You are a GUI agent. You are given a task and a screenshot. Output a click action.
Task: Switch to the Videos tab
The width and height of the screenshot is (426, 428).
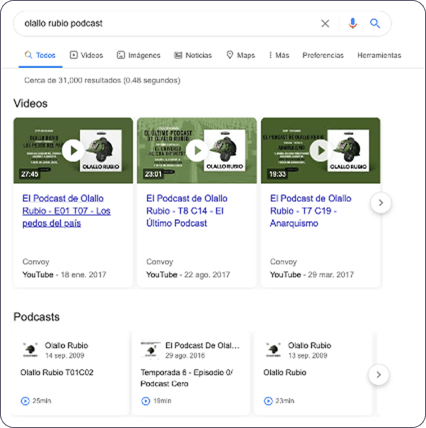[86, 55]
